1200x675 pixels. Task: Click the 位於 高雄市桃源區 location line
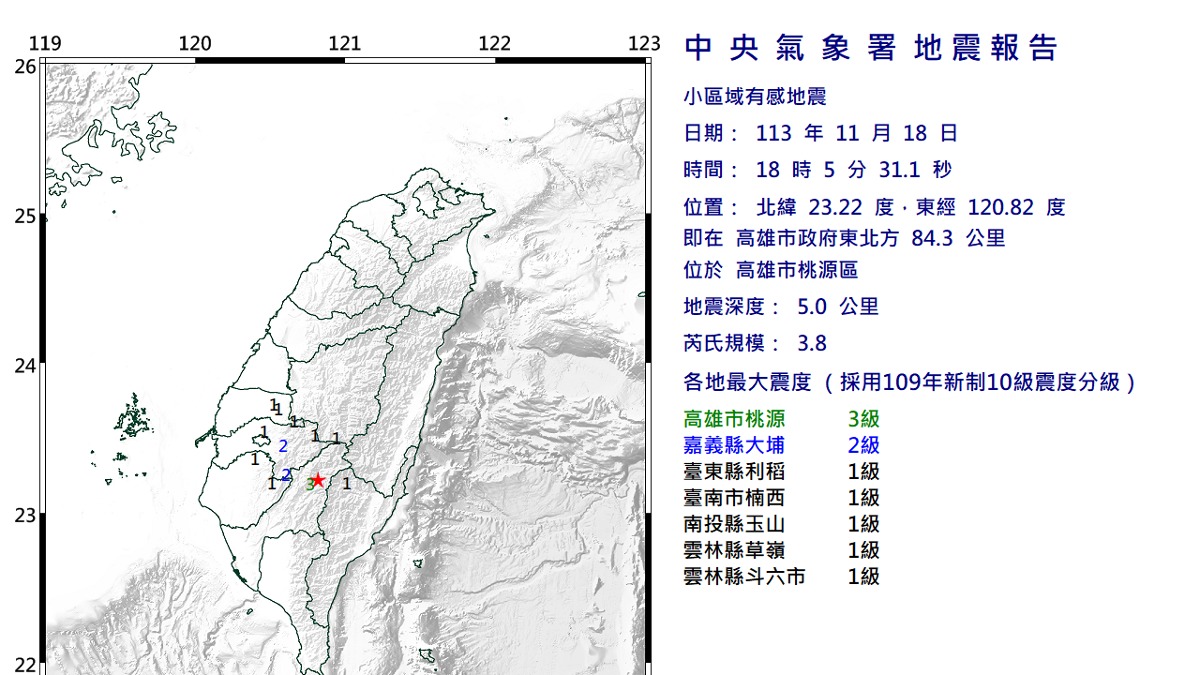click(771, 270)
